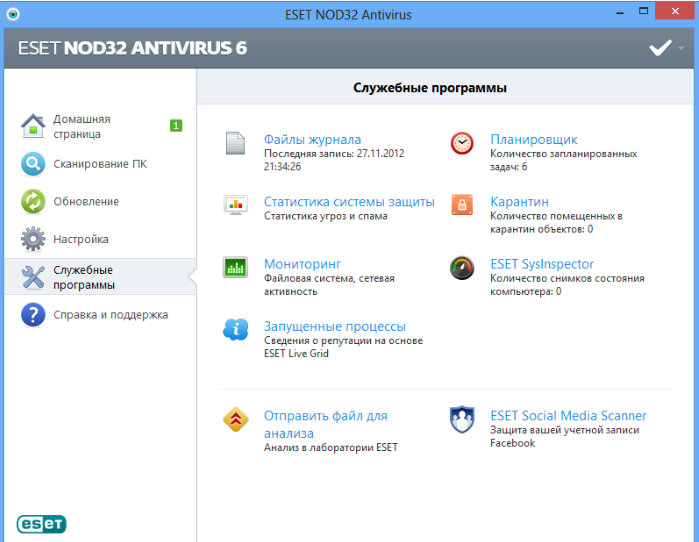Screen dimensions: 699x542
Task: Open Статистика системы защиты
Action: tap(349, 202)
